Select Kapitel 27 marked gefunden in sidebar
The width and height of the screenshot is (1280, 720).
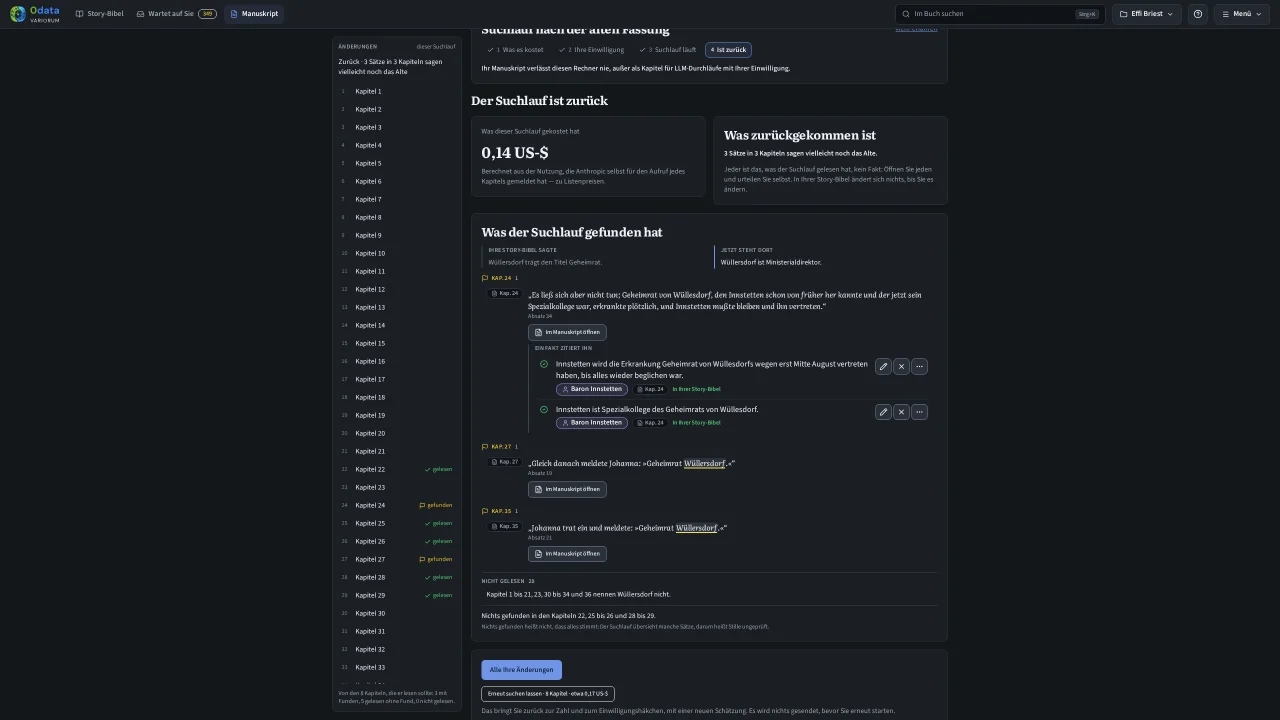[397, 559]
